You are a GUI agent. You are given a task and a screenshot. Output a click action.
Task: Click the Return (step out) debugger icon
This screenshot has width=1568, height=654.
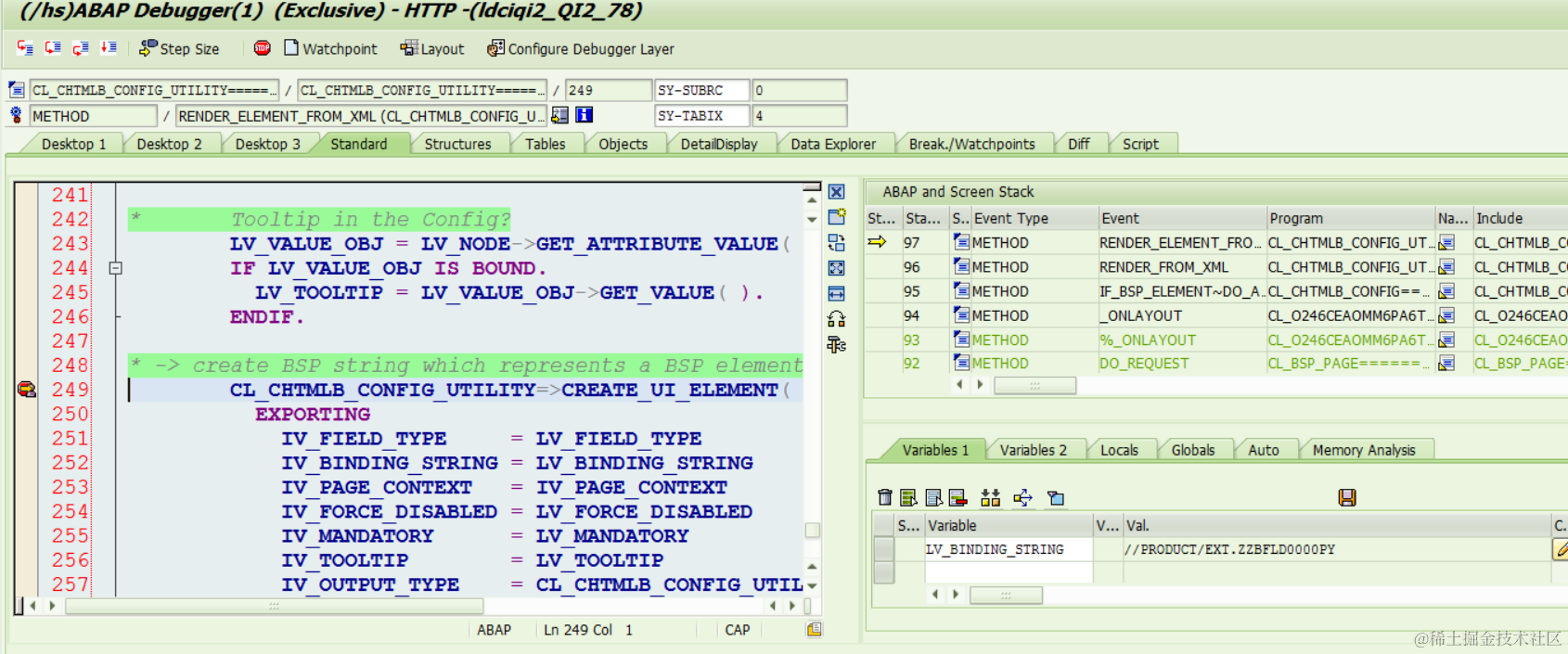81,47
